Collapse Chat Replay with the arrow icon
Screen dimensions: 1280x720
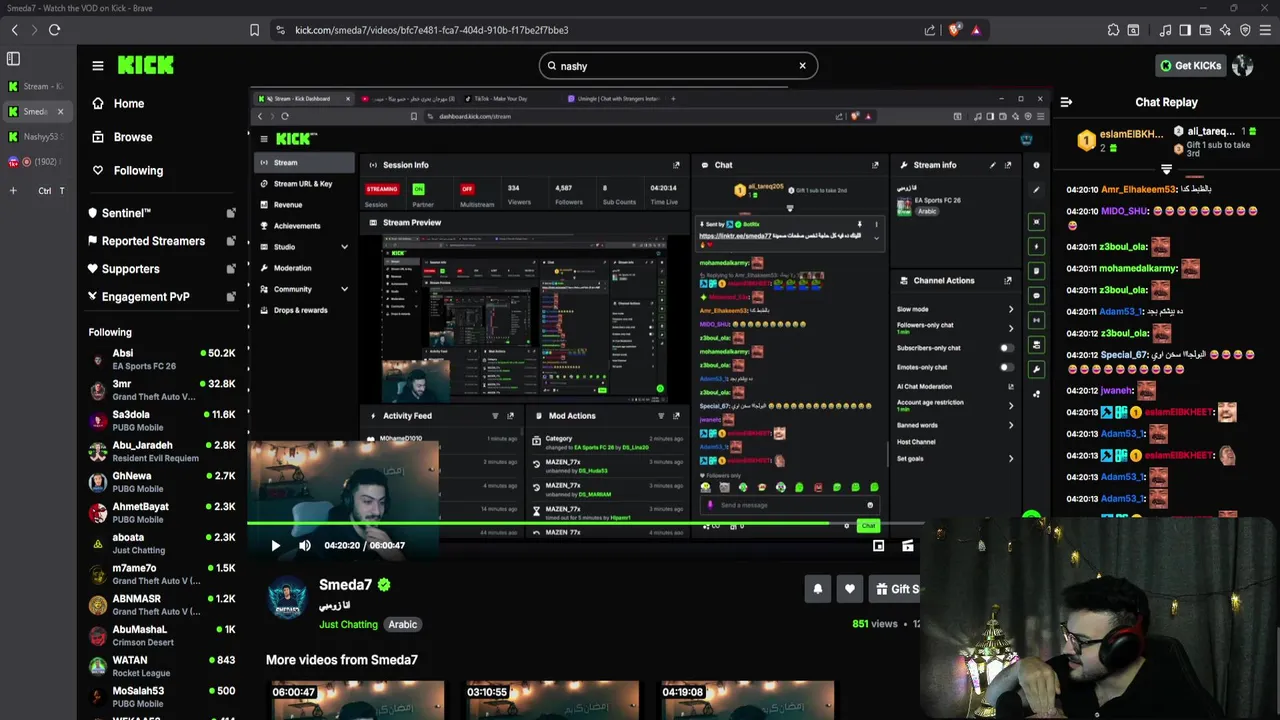[x=1066, y=102]
